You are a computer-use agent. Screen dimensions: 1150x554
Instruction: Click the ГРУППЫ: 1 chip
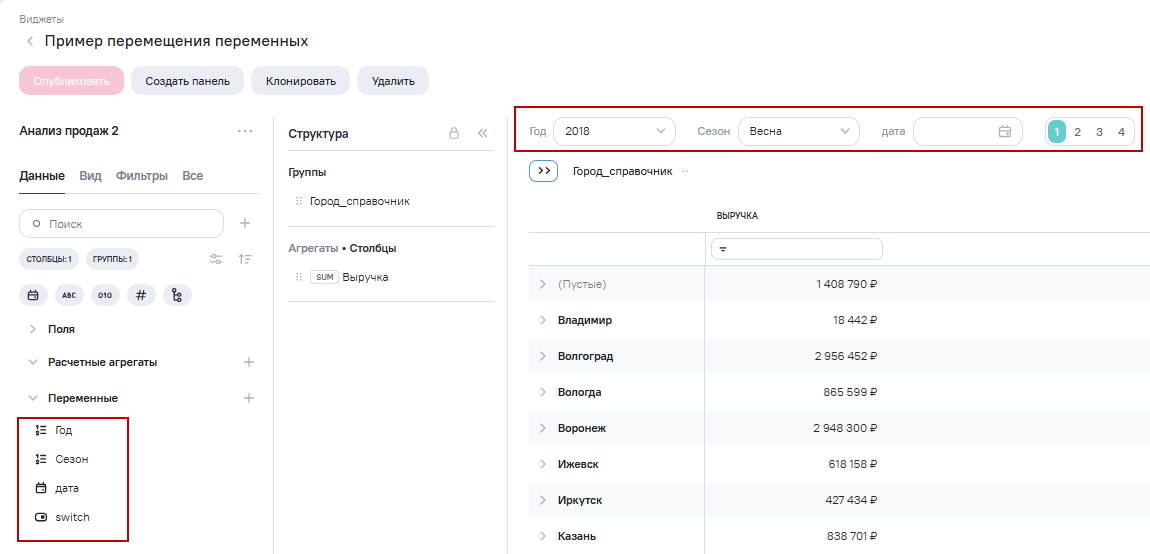pos(112,259)
